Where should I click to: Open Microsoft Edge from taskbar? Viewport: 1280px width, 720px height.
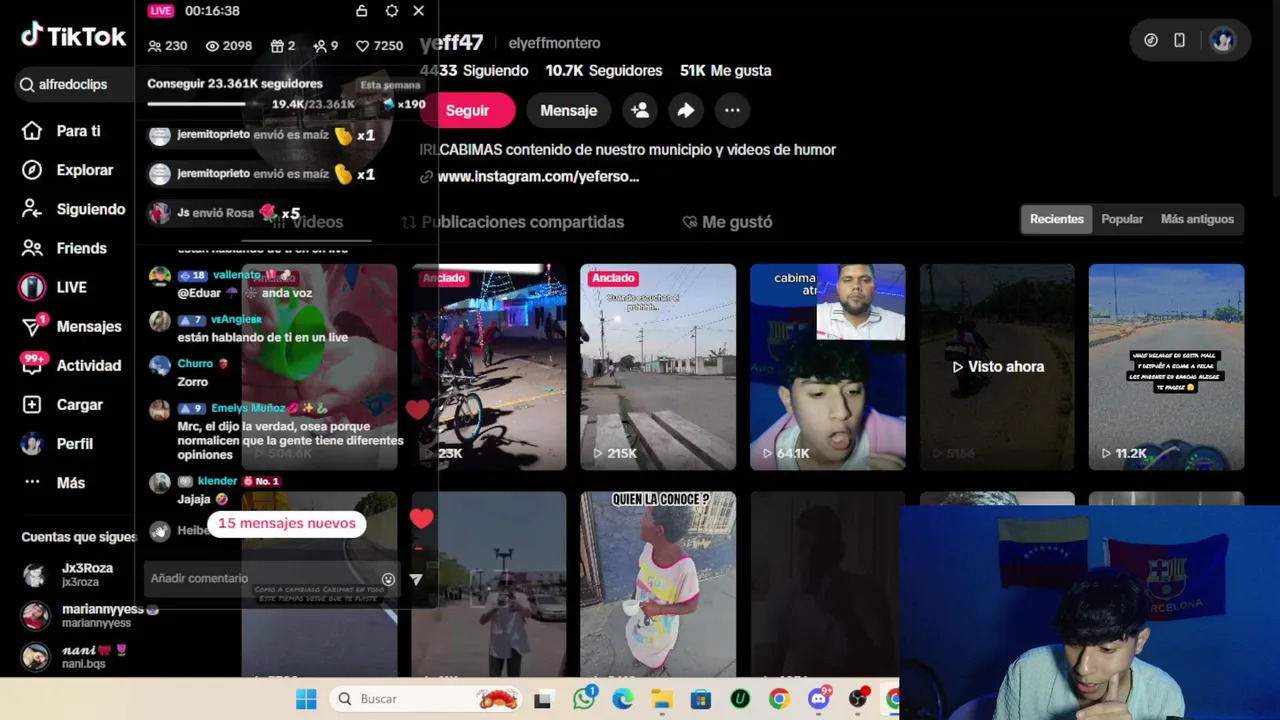pyautogui.click(x=622, y=699)
